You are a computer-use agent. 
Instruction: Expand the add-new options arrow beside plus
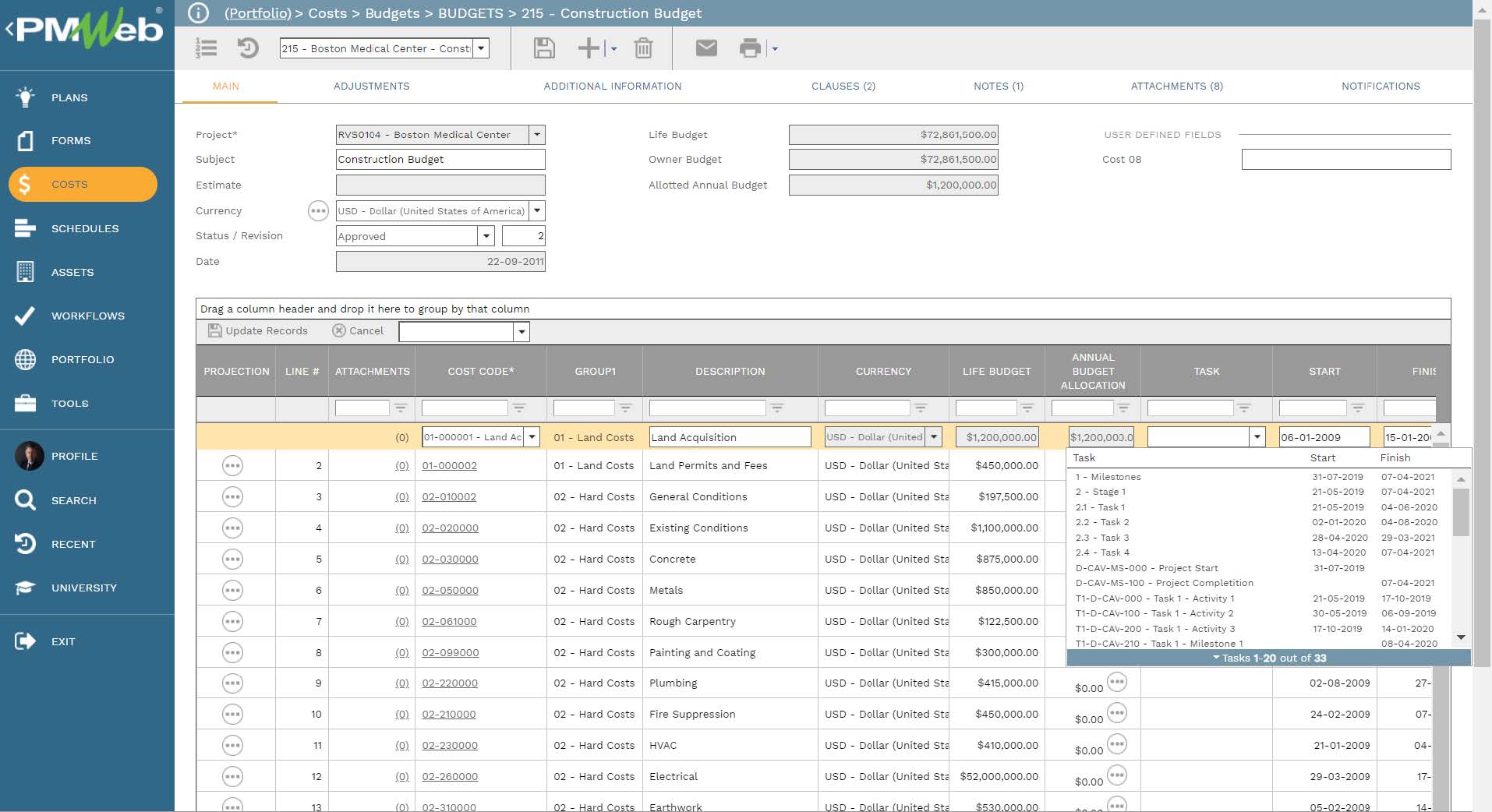click(614, 48)
